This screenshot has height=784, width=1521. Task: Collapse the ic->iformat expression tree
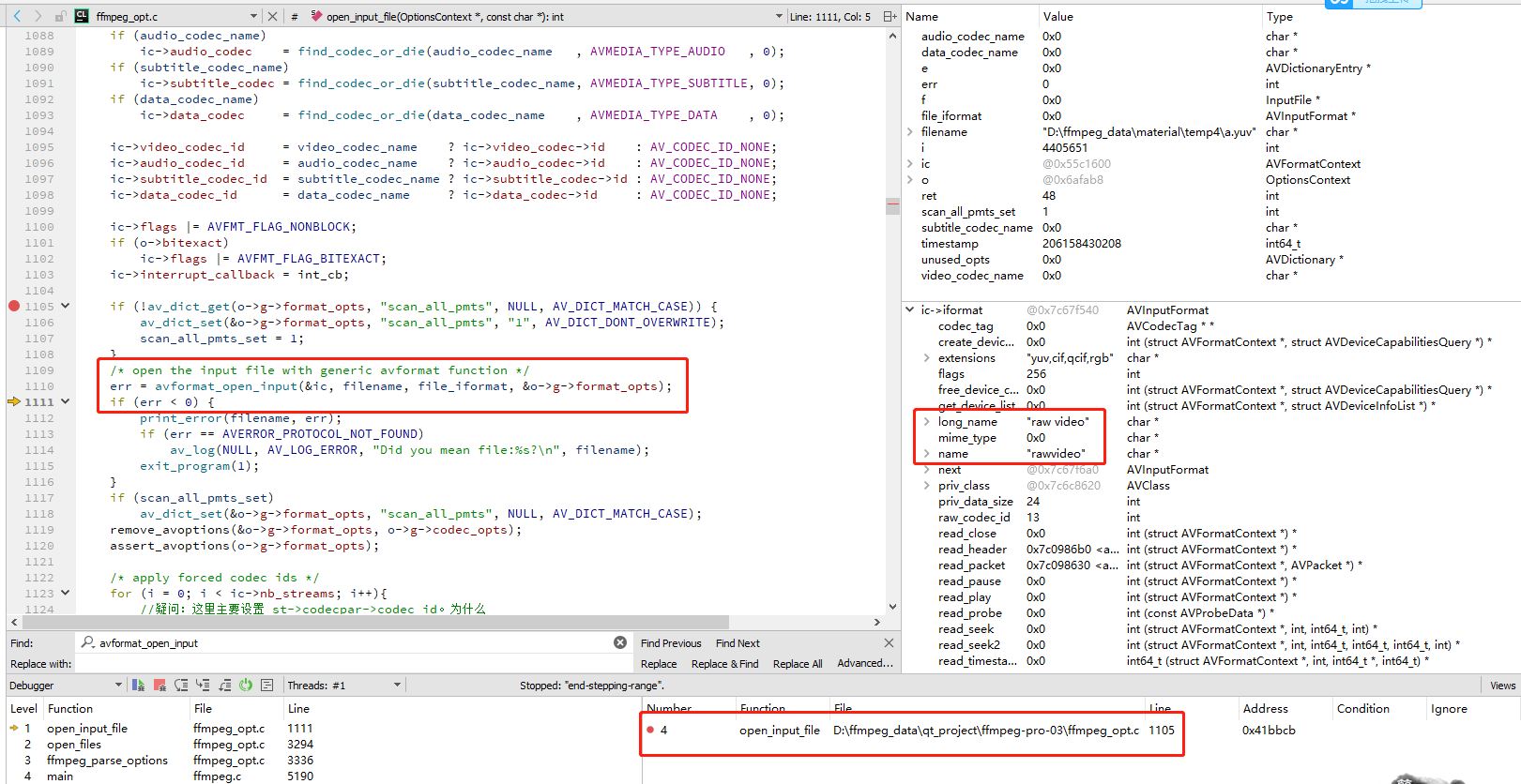tap(909, 309)
